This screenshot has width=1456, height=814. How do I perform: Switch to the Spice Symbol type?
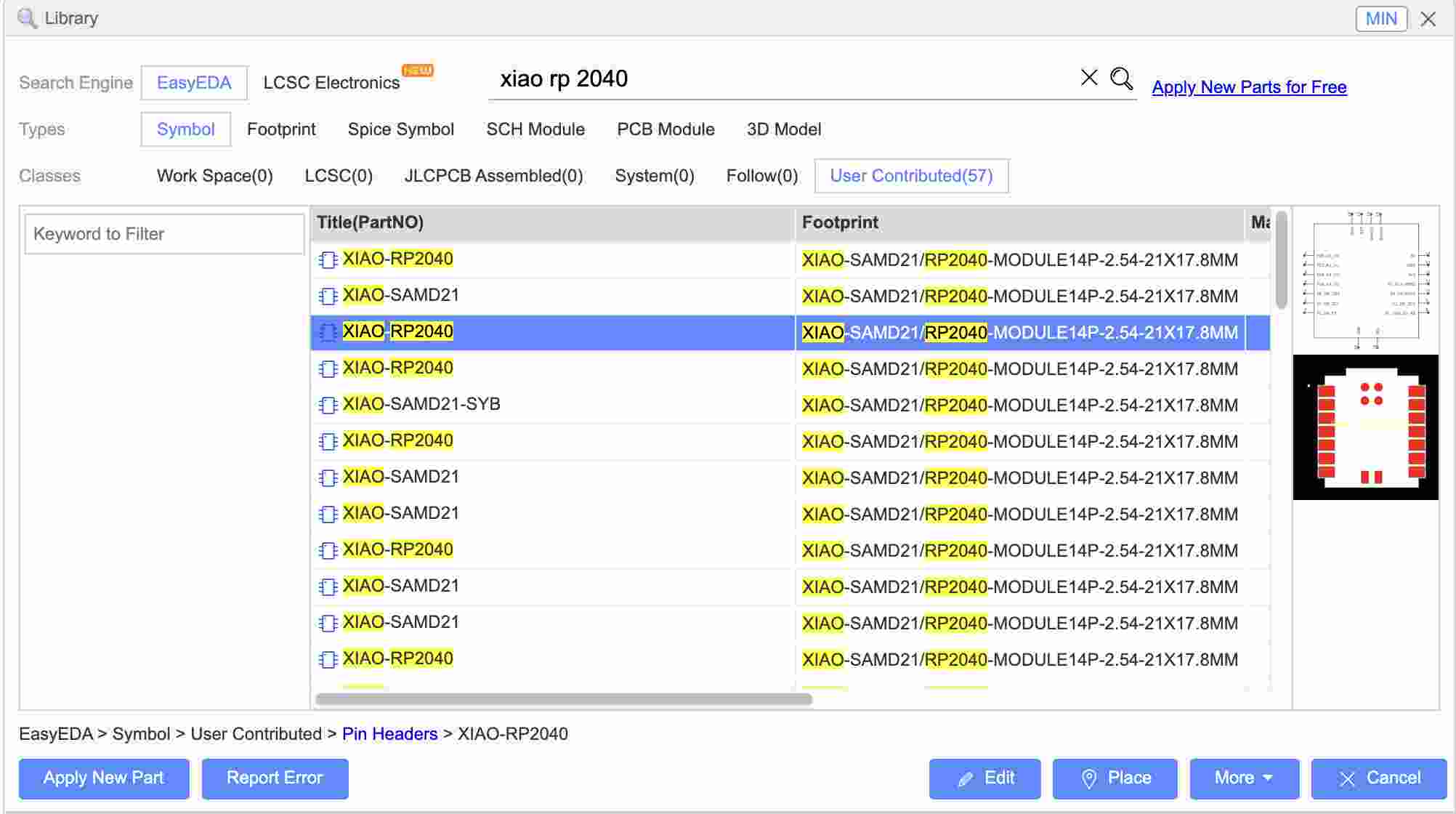pos(401,129)
